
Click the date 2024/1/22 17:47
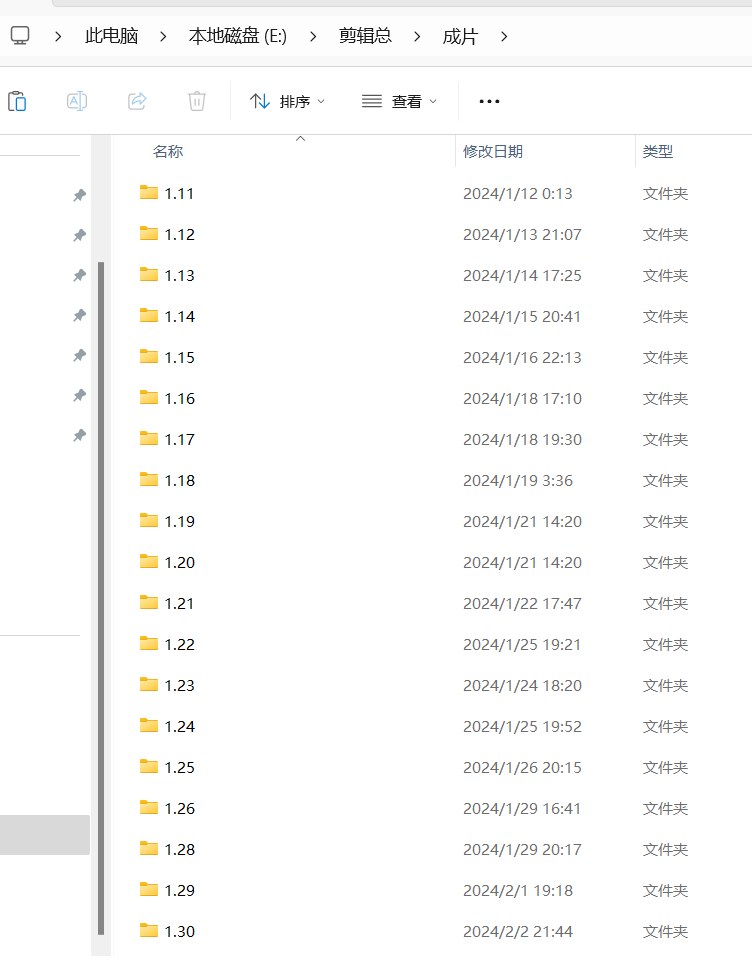522,603
